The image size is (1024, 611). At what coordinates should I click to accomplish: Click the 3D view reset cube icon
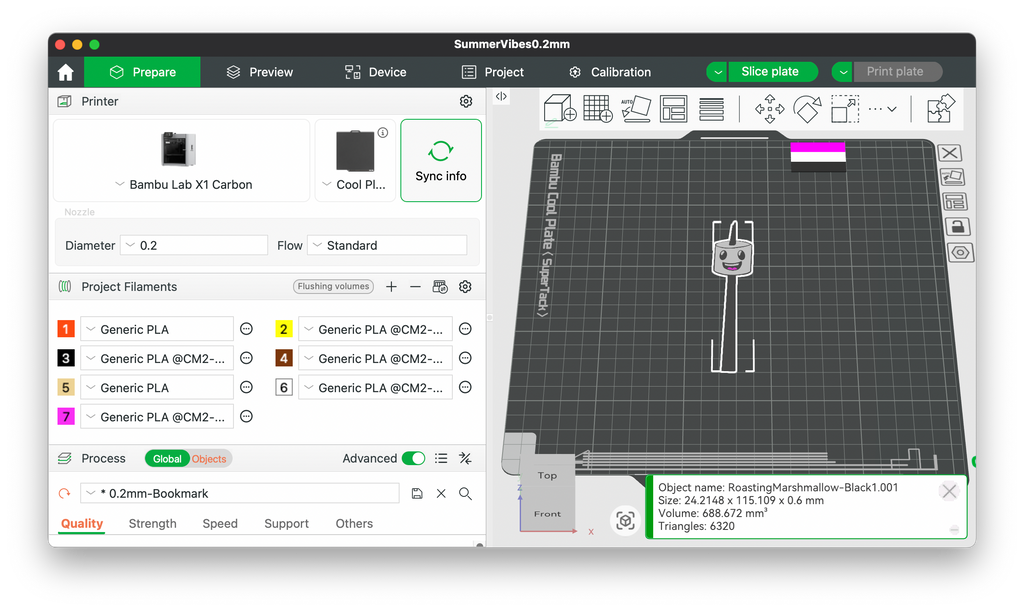pyautogui.click(x=625, y=521)
